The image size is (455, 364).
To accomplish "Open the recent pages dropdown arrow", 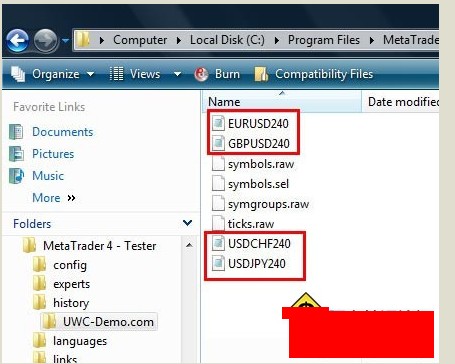I will pyautogui.click(x=65, y=41).
